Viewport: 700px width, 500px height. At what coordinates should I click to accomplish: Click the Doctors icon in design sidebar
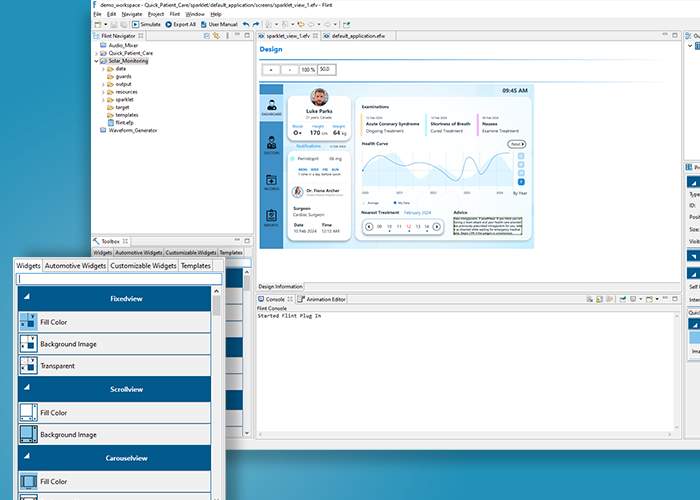272,147
